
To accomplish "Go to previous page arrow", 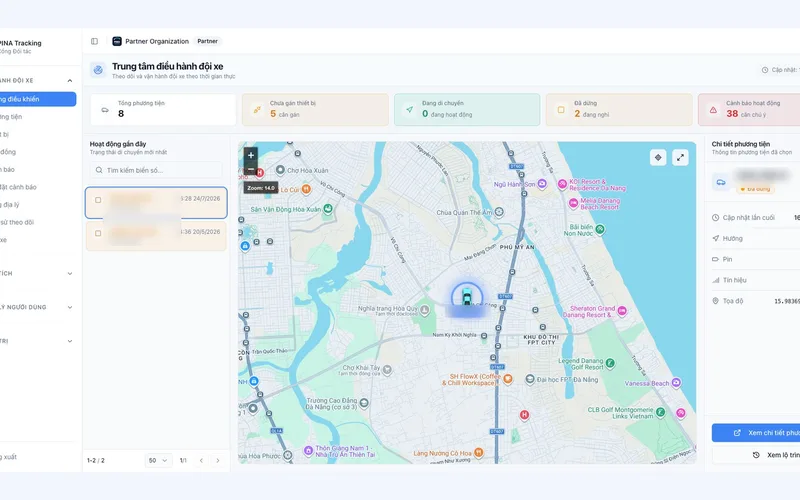I will click(201, 460).
